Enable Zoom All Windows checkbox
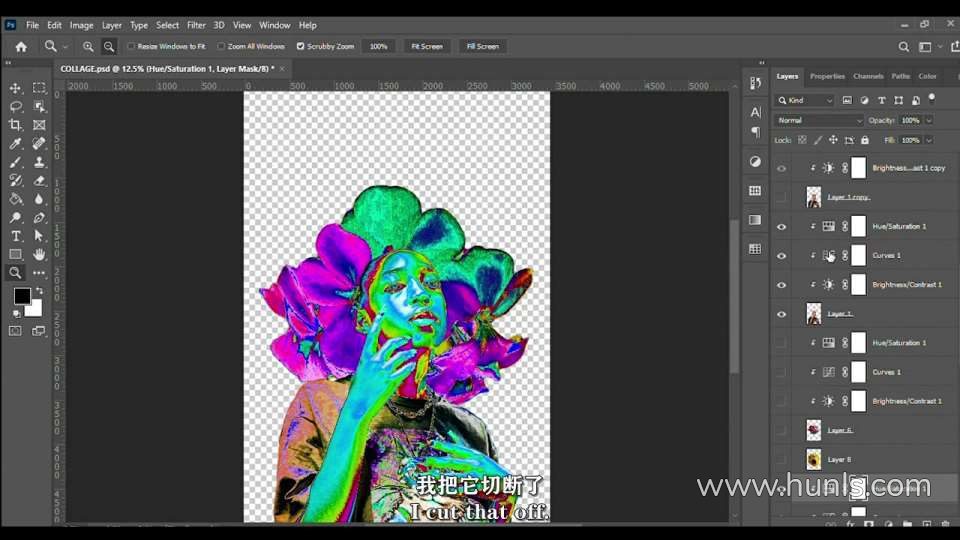Image resolution: width=960 pixels, height=540 pixels. pos(221,47)
